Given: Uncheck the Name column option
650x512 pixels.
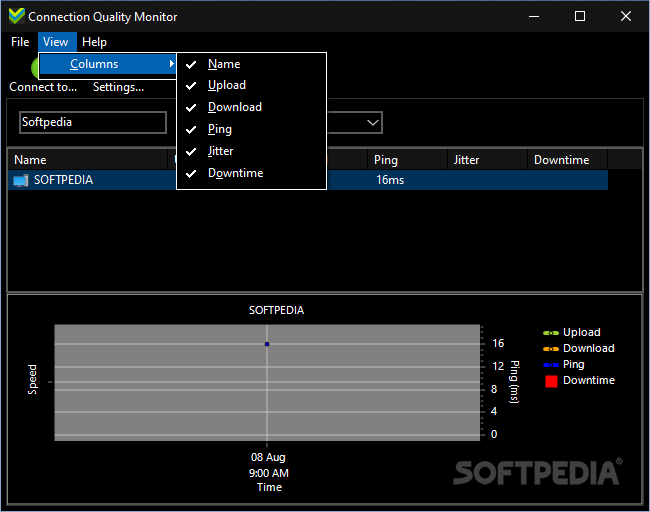Looking at the screenshot, I should 252,64.
